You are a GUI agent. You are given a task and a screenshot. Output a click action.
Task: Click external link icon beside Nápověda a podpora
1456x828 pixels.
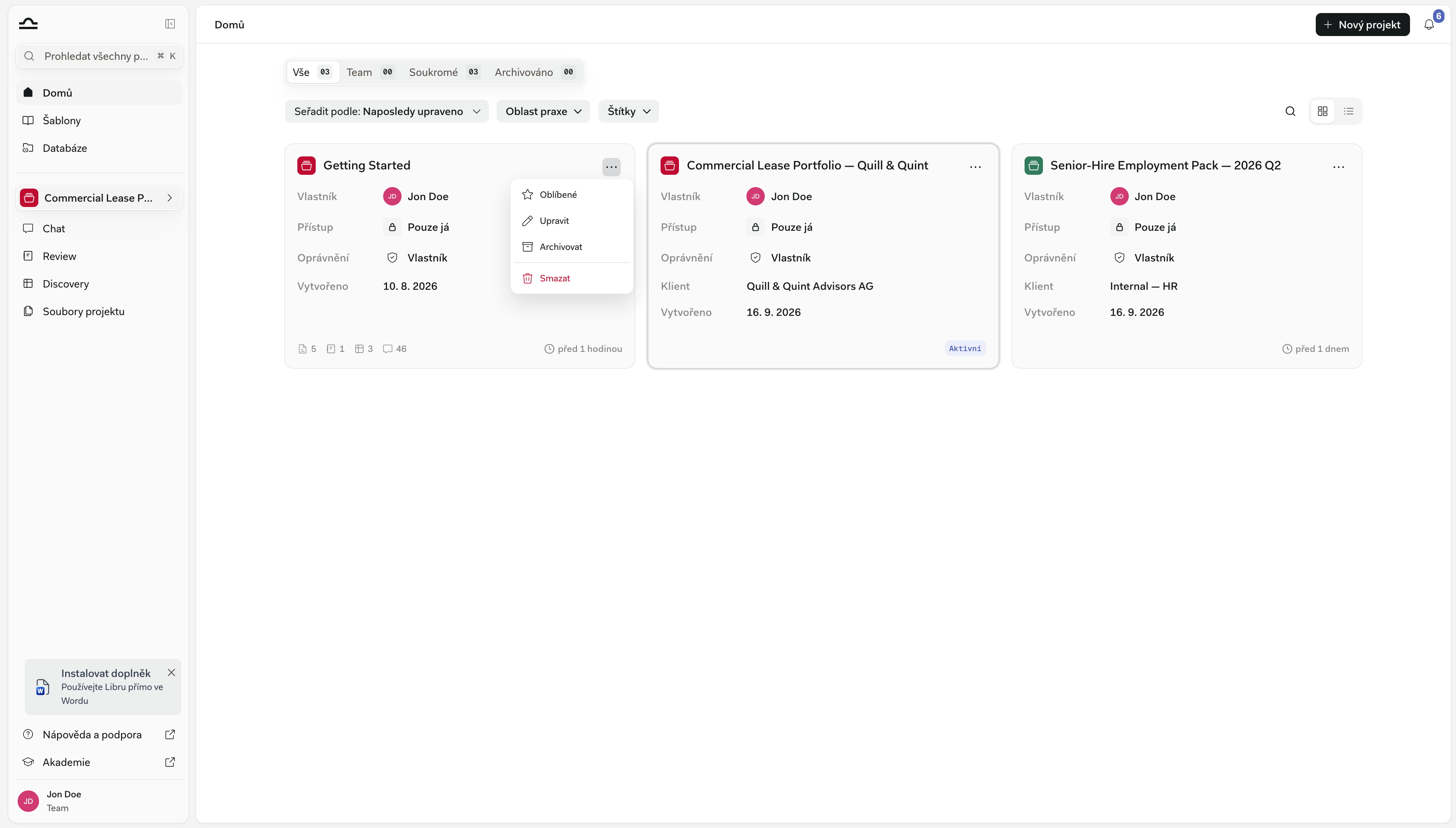click(170, 734)
